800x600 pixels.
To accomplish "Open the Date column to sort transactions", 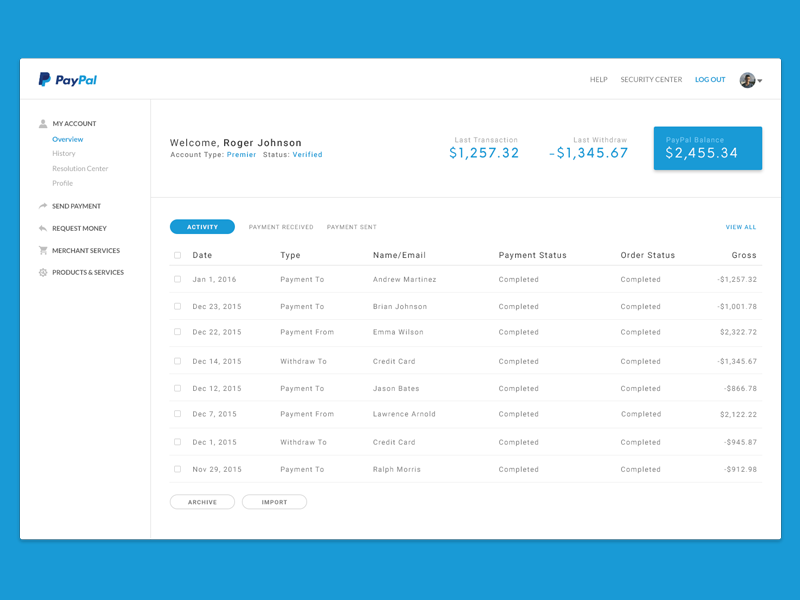I will tap(201, 255).
